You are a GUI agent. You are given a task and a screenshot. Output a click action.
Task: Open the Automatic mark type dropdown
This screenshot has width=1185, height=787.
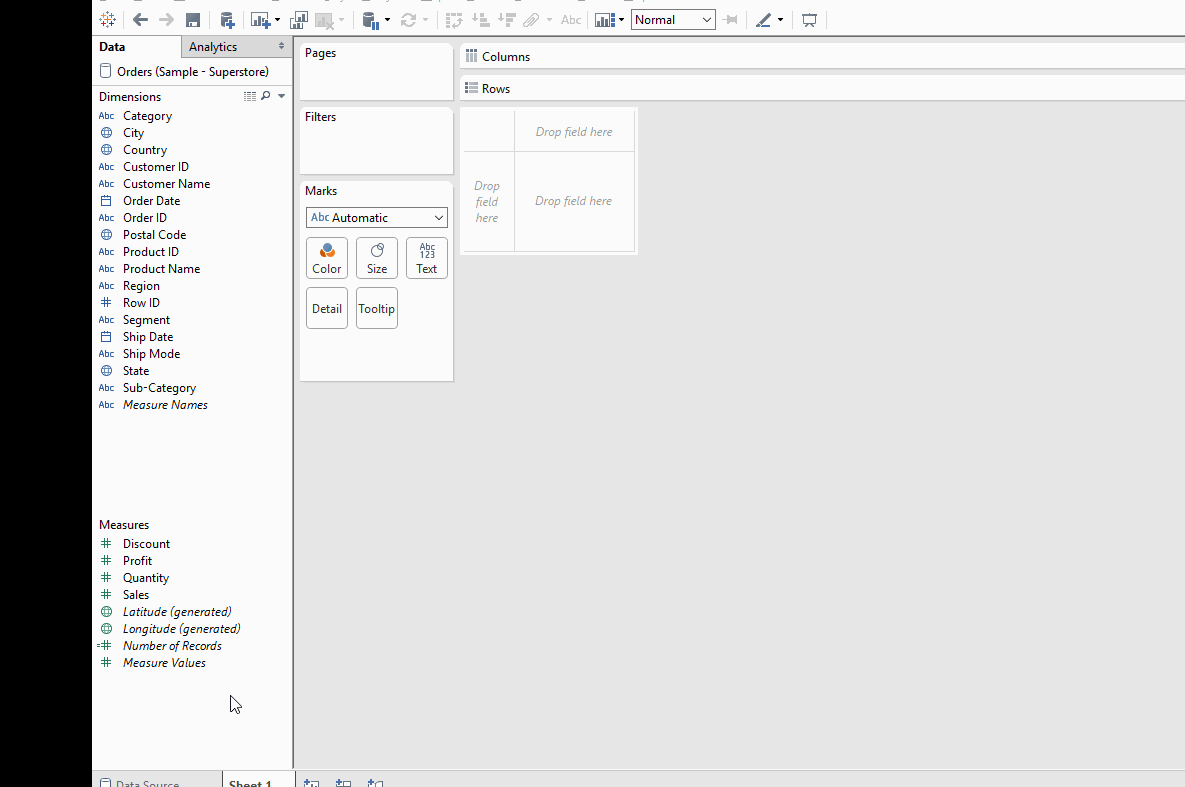377,218
